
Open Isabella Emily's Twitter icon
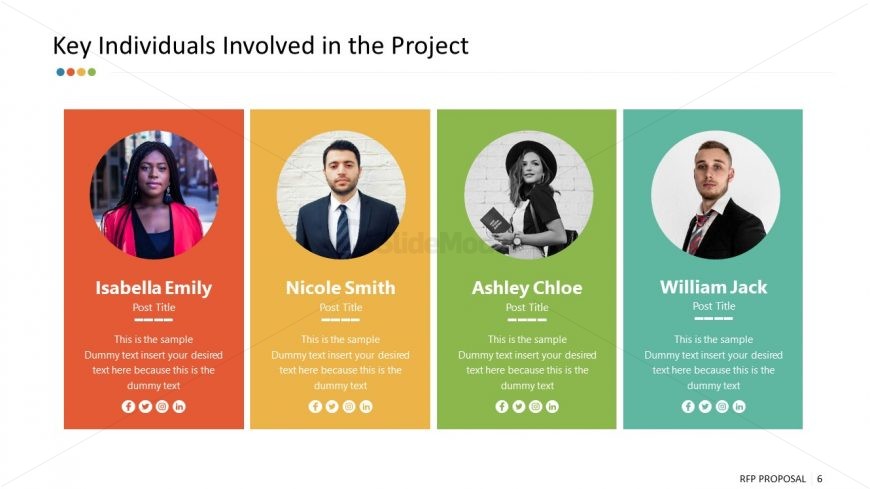coord(145,406)
